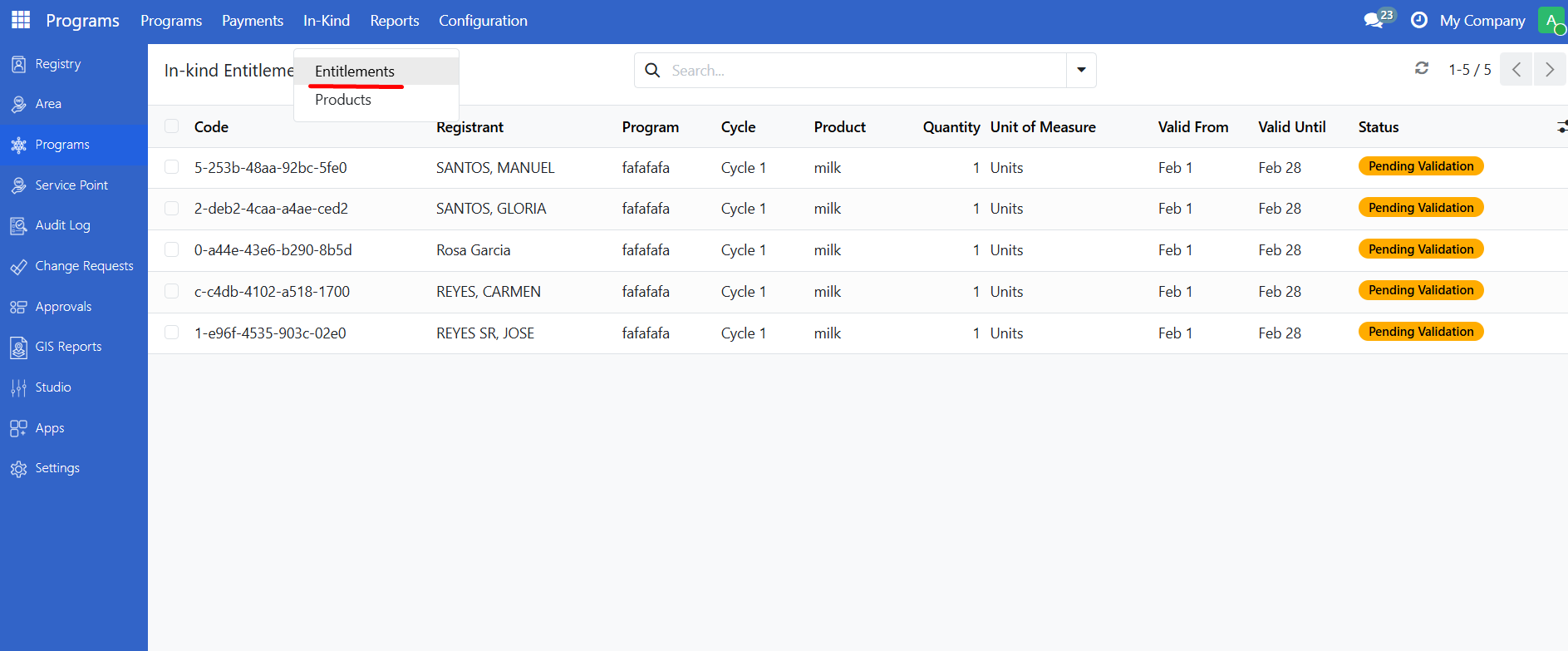The height and width of the screenshot is (651, 1568).
Task: Open the messages chat bubble icon
Action: point(1374,20)
